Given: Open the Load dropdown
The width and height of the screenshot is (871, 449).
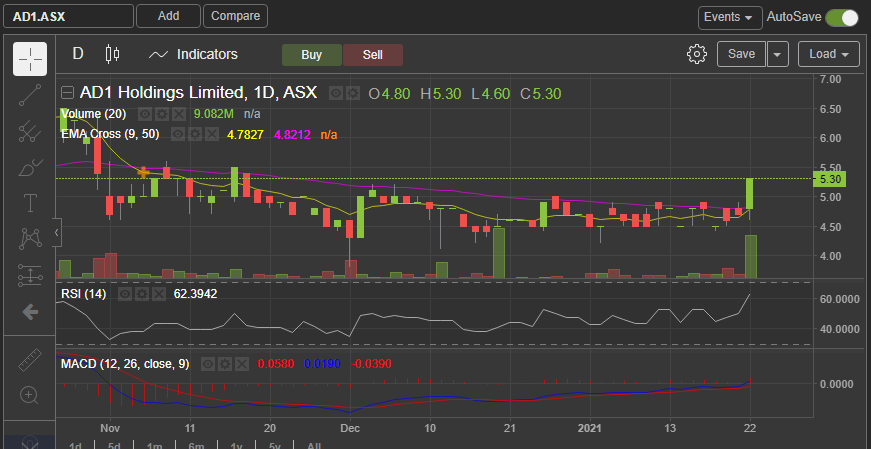Looking at the screenshot, I should pyautogui.click(x=830, y=54).
